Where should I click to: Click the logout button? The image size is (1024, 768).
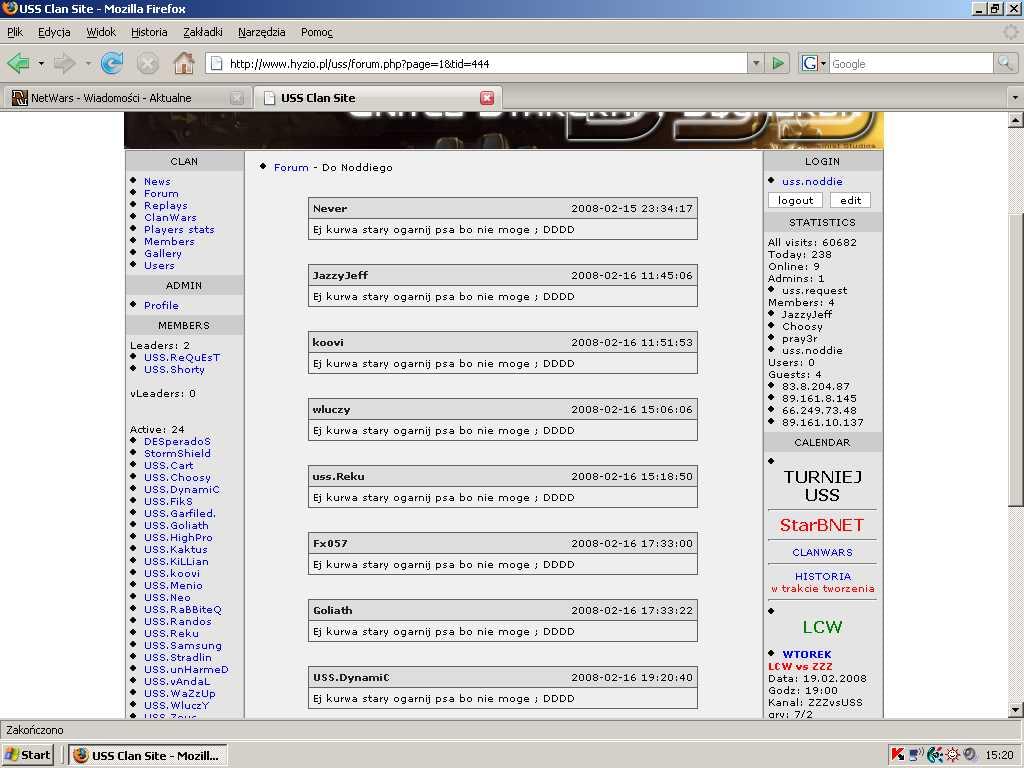point(795,200)
